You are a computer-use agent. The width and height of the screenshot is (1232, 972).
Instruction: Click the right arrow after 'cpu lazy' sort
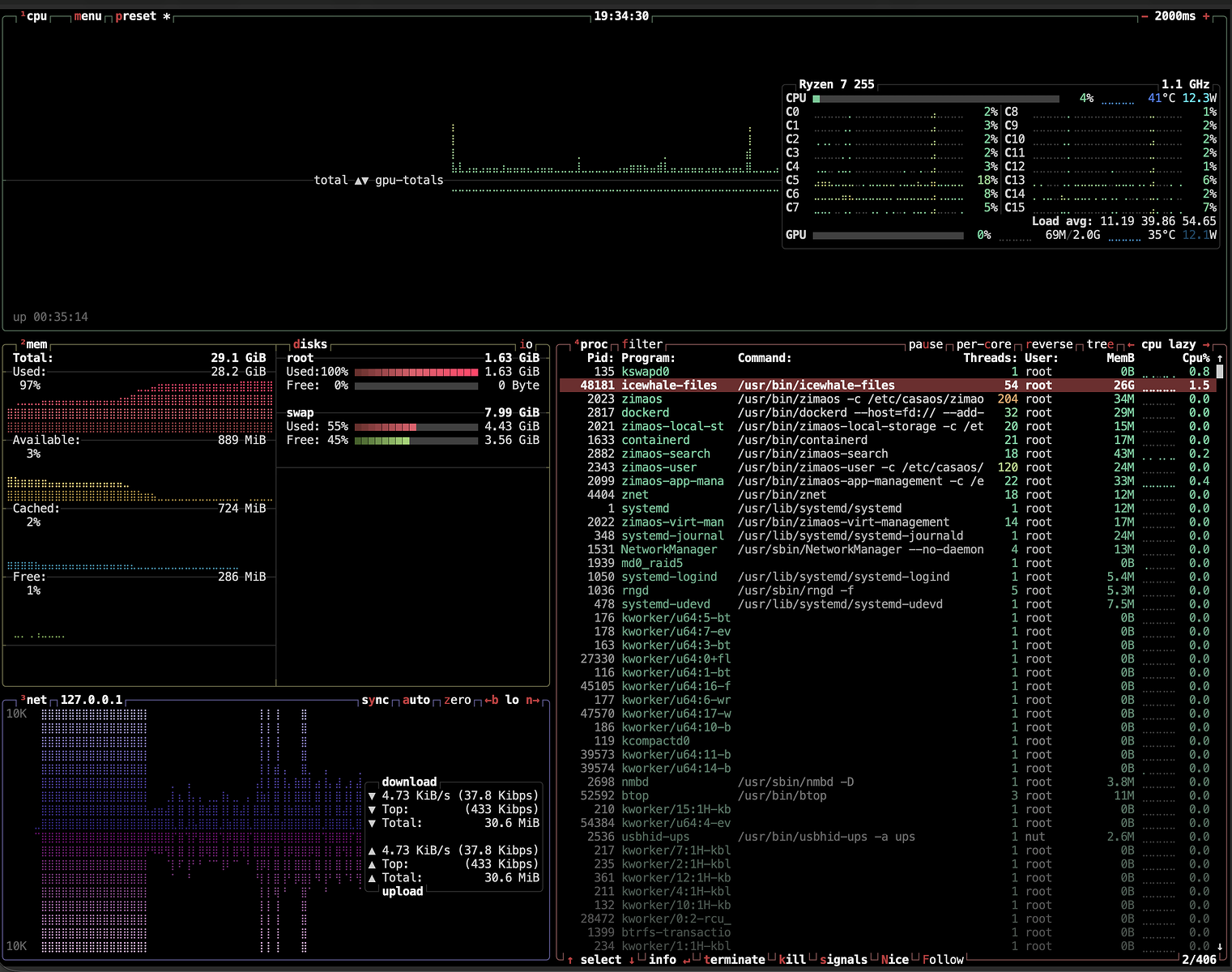[x=1206, y=344]
